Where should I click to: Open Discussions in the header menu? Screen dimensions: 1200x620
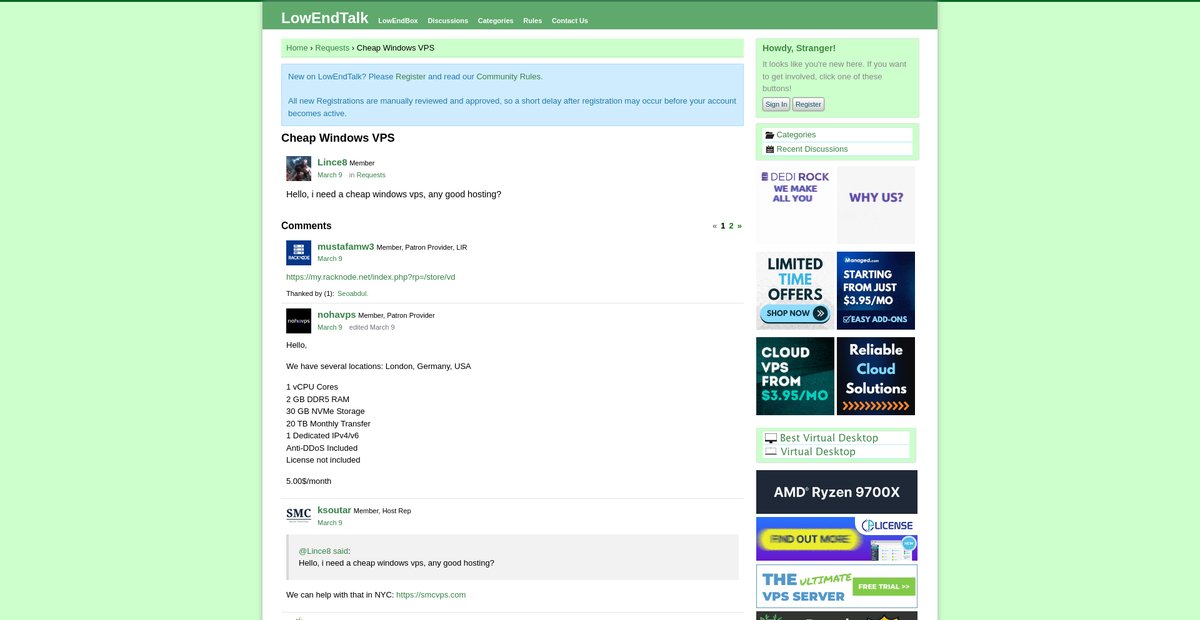(x=448, y=20)
